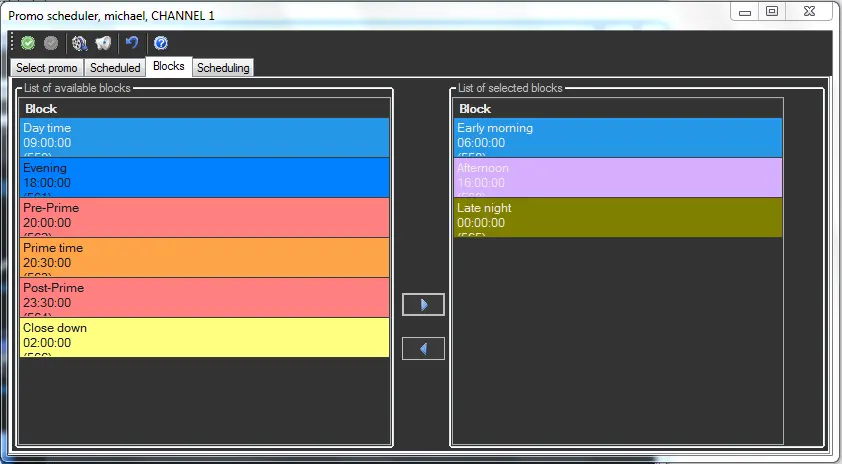Viewport: 842px width, 464px height.
Task: Click the purple Afternoon selected block
Action: point(617,177)
